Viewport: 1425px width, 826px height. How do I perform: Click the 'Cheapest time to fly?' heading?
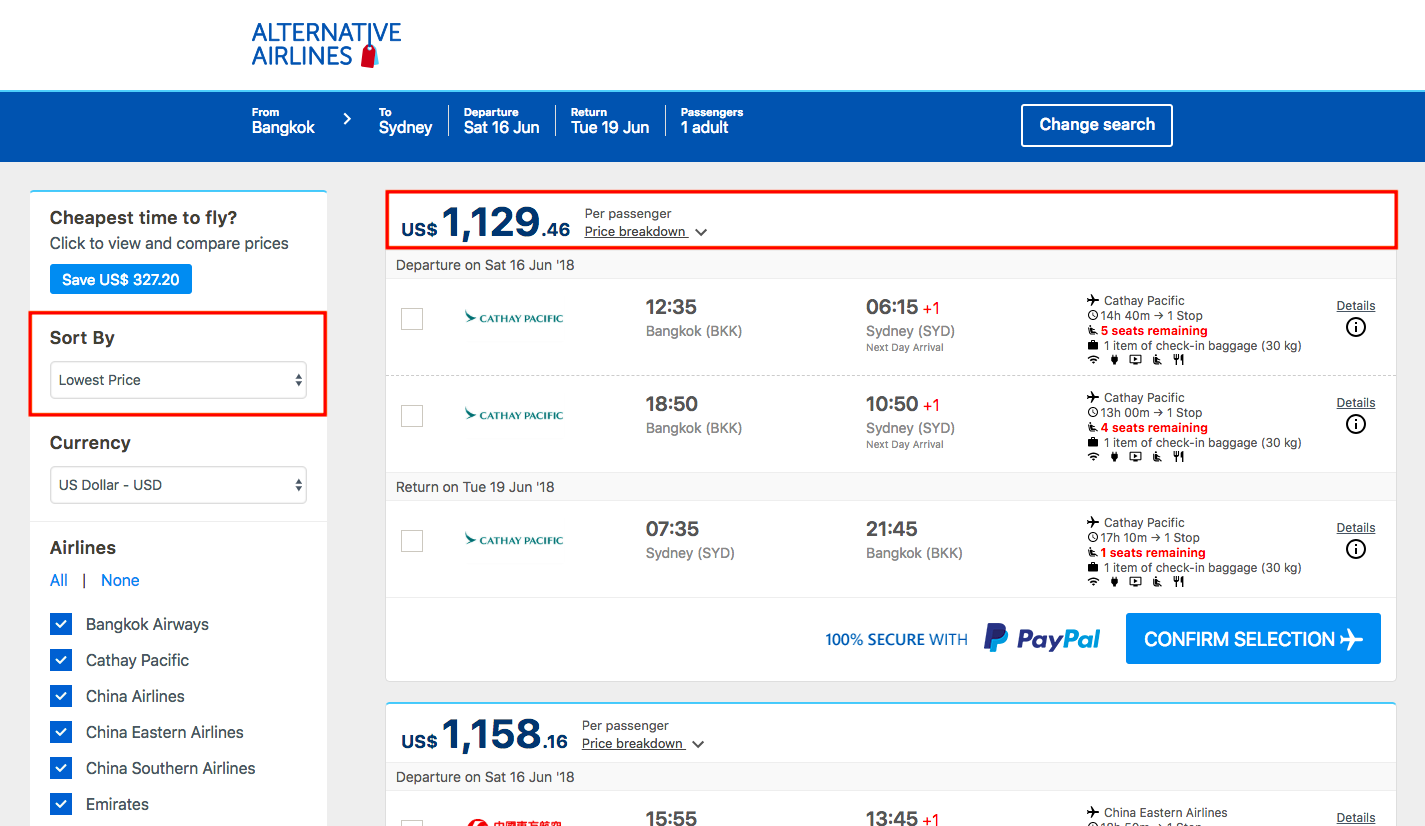pyautogui.click(x=144, y=218)
